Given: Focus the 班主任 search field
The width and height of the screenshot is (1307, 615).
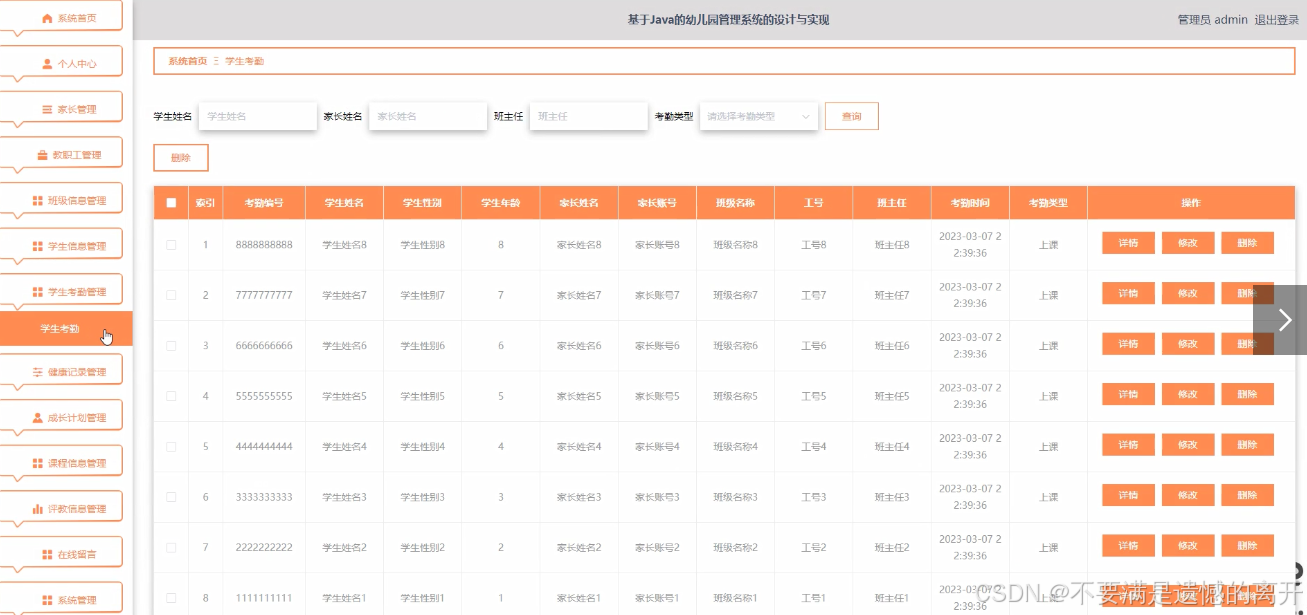Looking at the screenshot, I should coord(589,116).
